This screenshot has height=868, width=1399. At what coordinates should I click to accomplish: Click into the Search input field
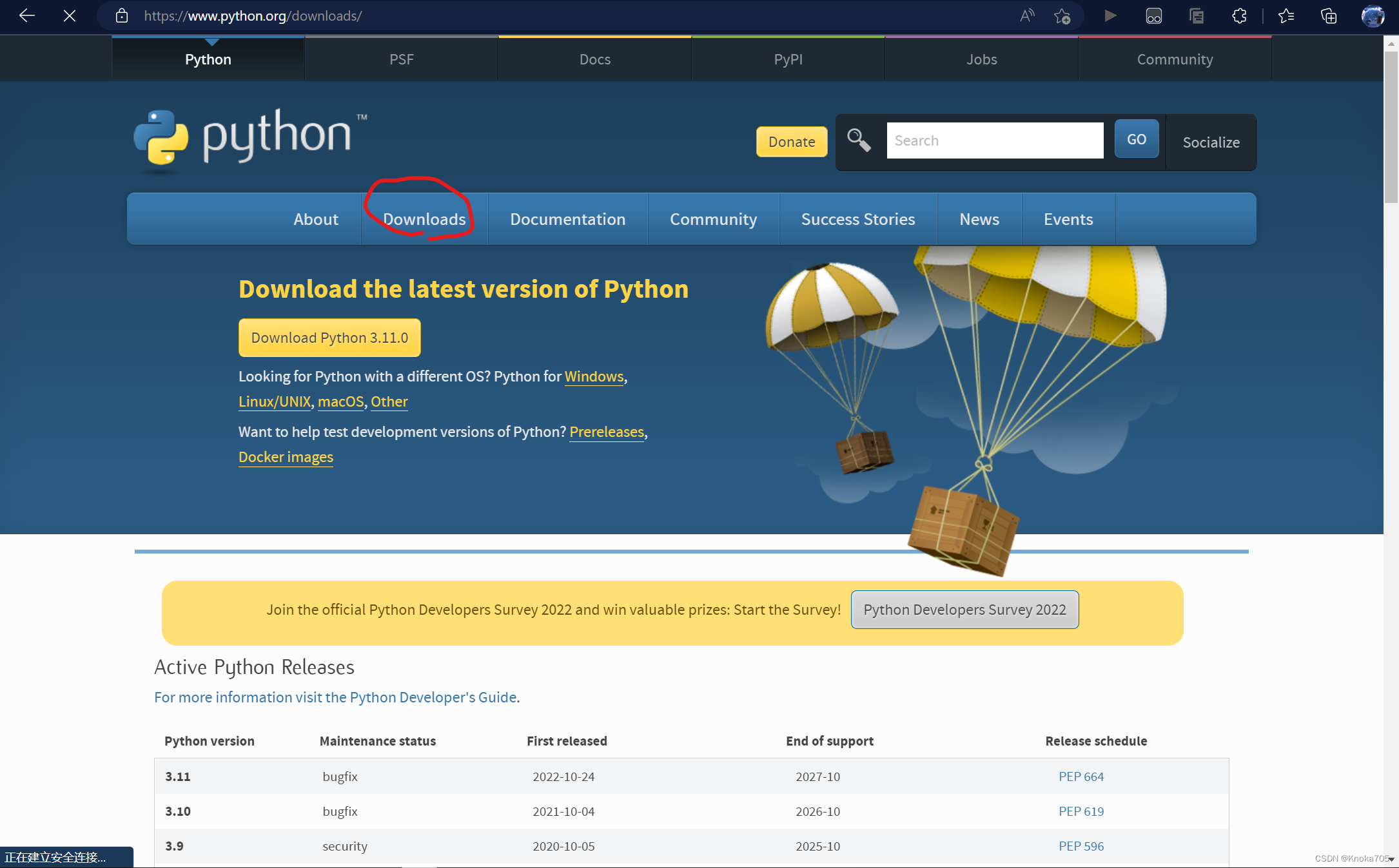tap(994, 140)
